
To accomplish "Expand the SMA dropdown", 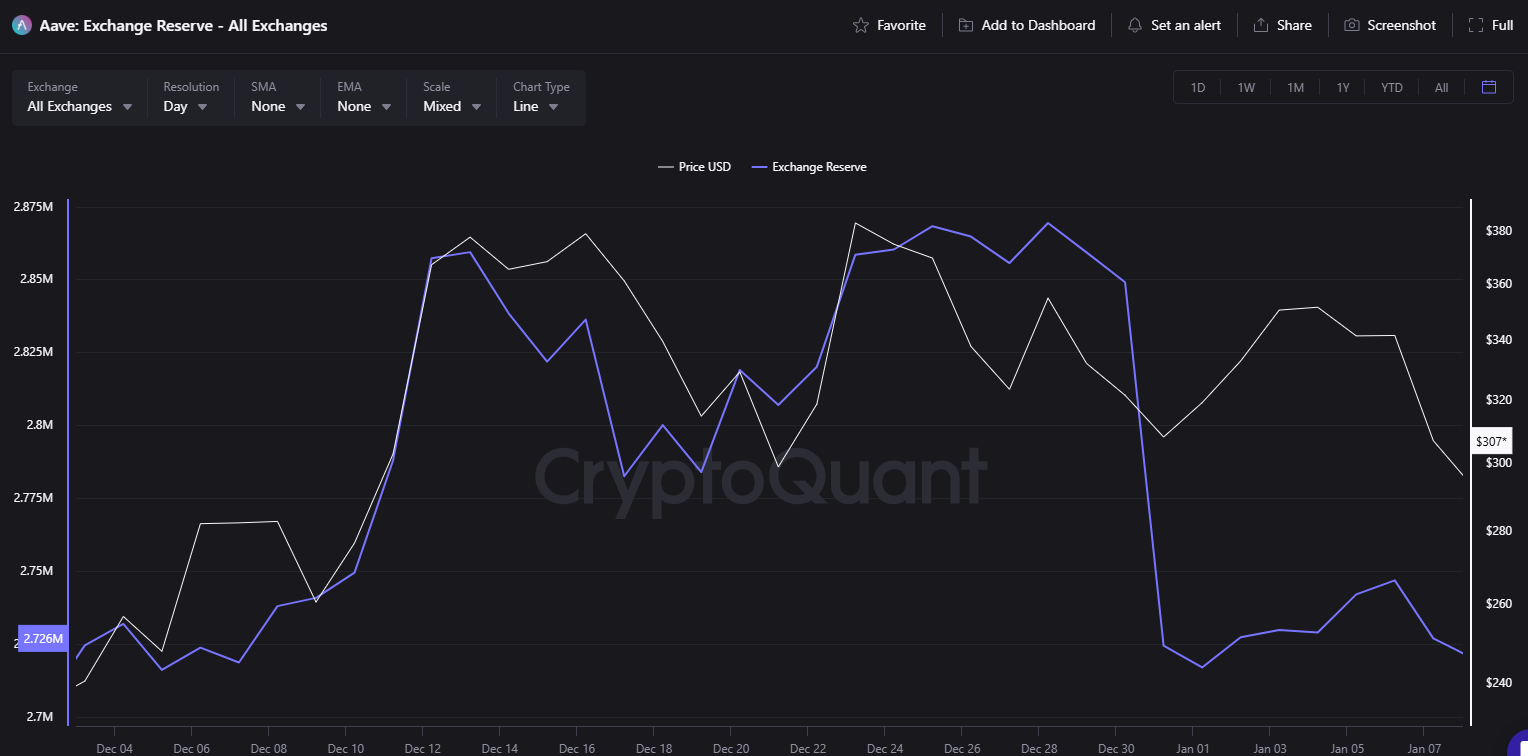I will [x=279, y=98].
